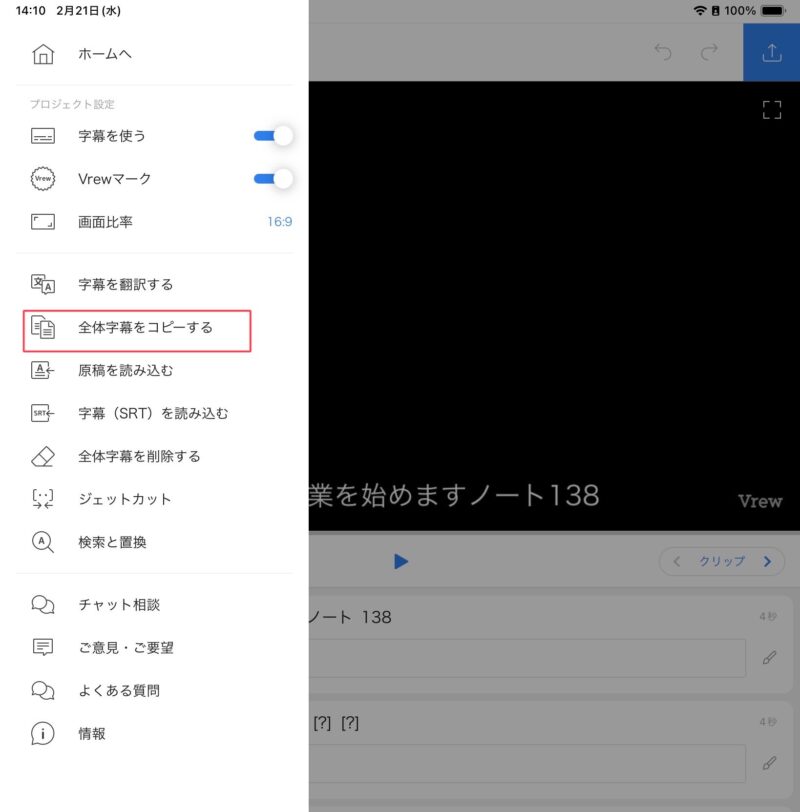Open the 16:9 screen ratio value
The image size is (800, 812).
280,222
